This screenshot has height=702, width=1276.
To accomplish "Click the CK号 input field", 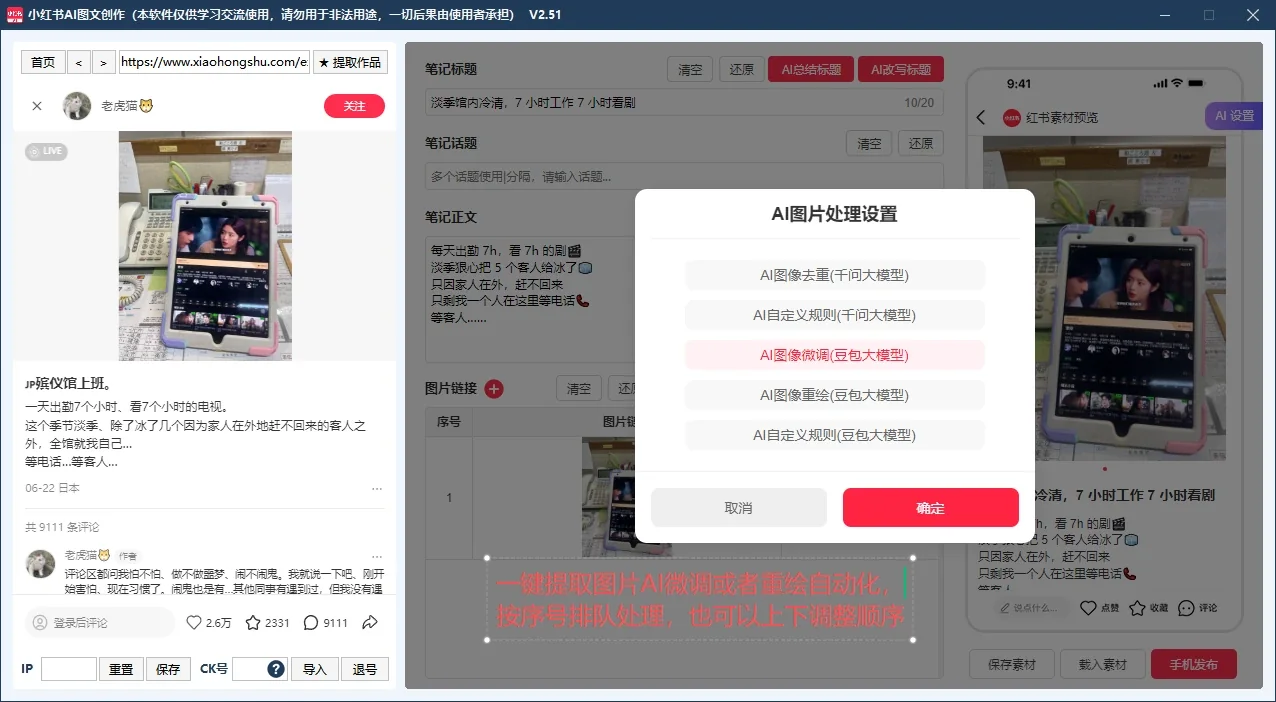I will click(x=249, y=669).
